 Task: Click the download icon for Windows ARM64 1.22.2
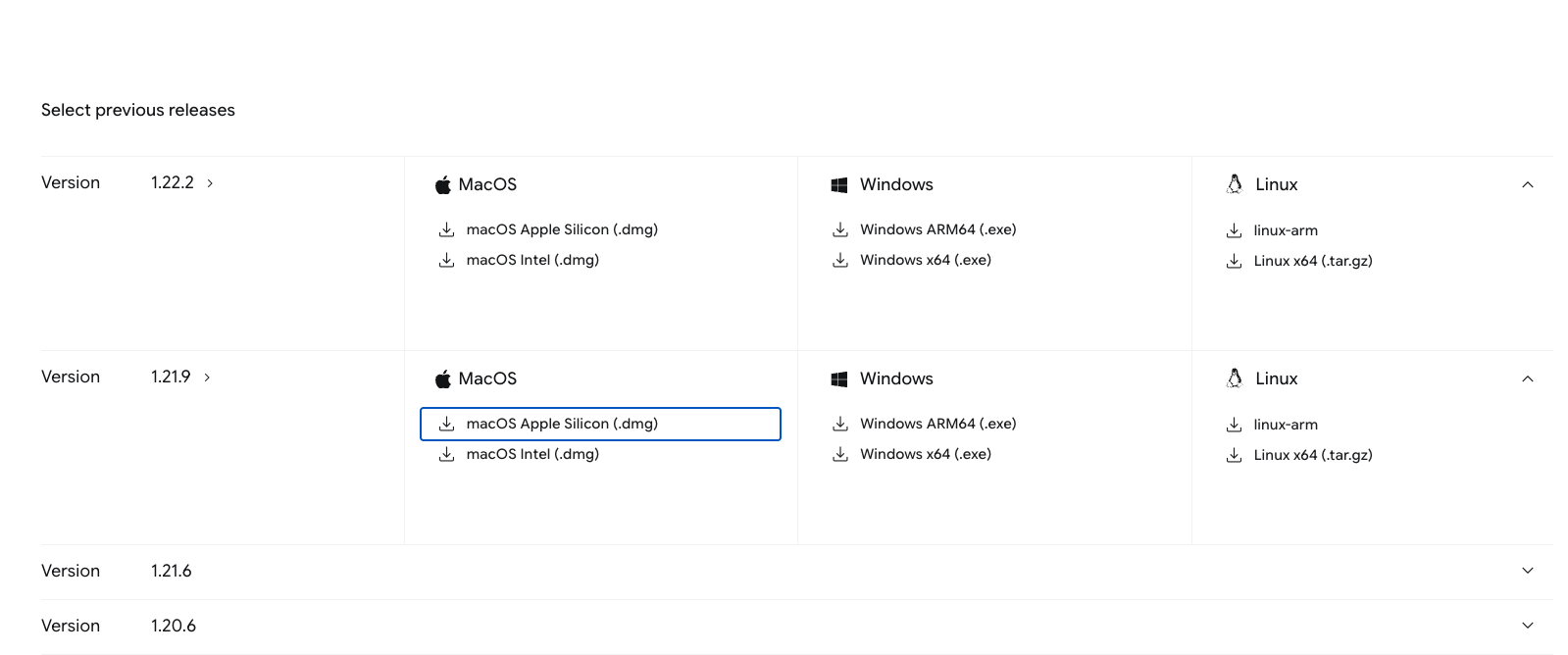(x=840, y=229)
